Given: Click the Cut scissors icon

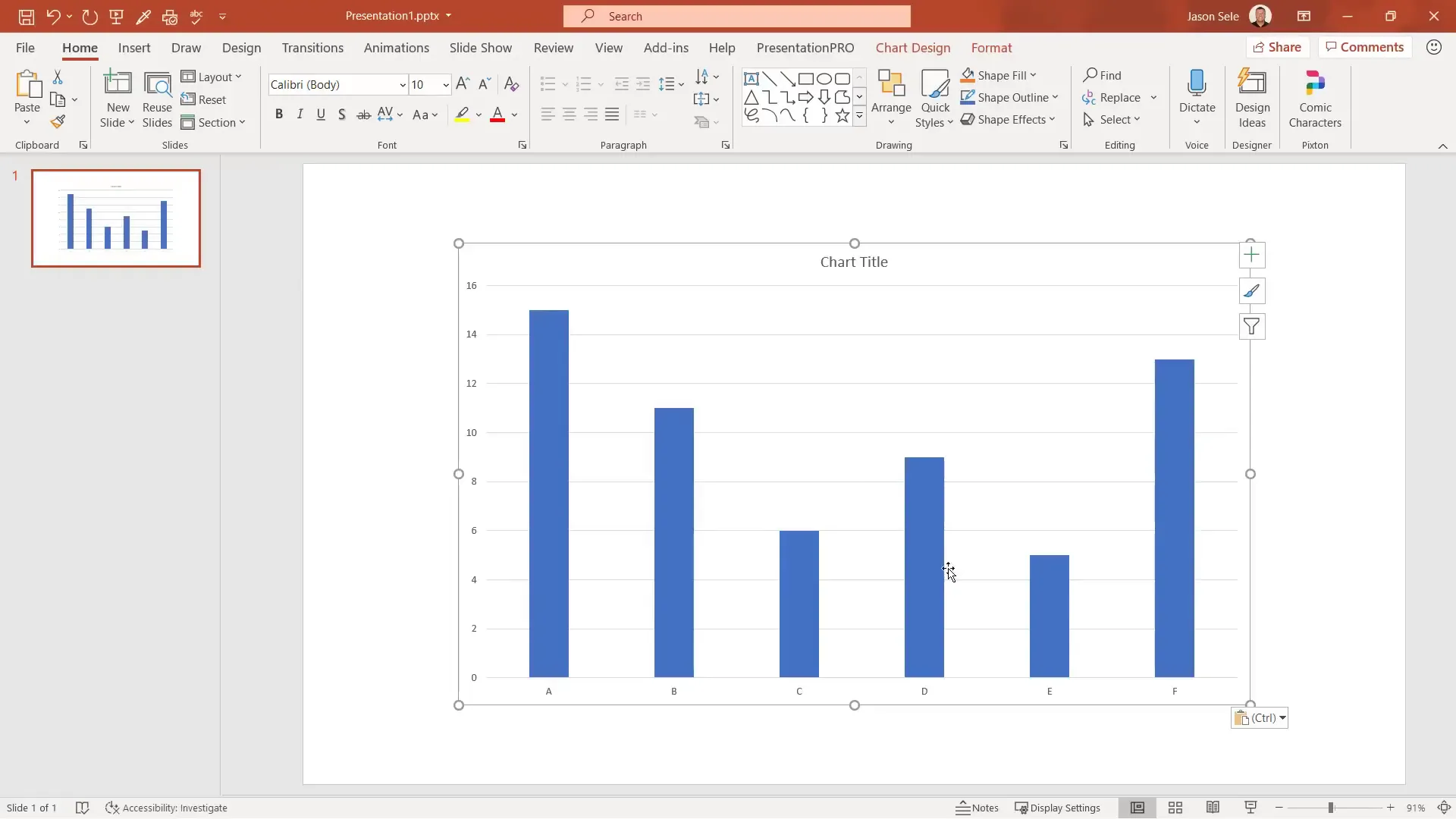Looking at the screenshot, I should [x=58, y=77].
